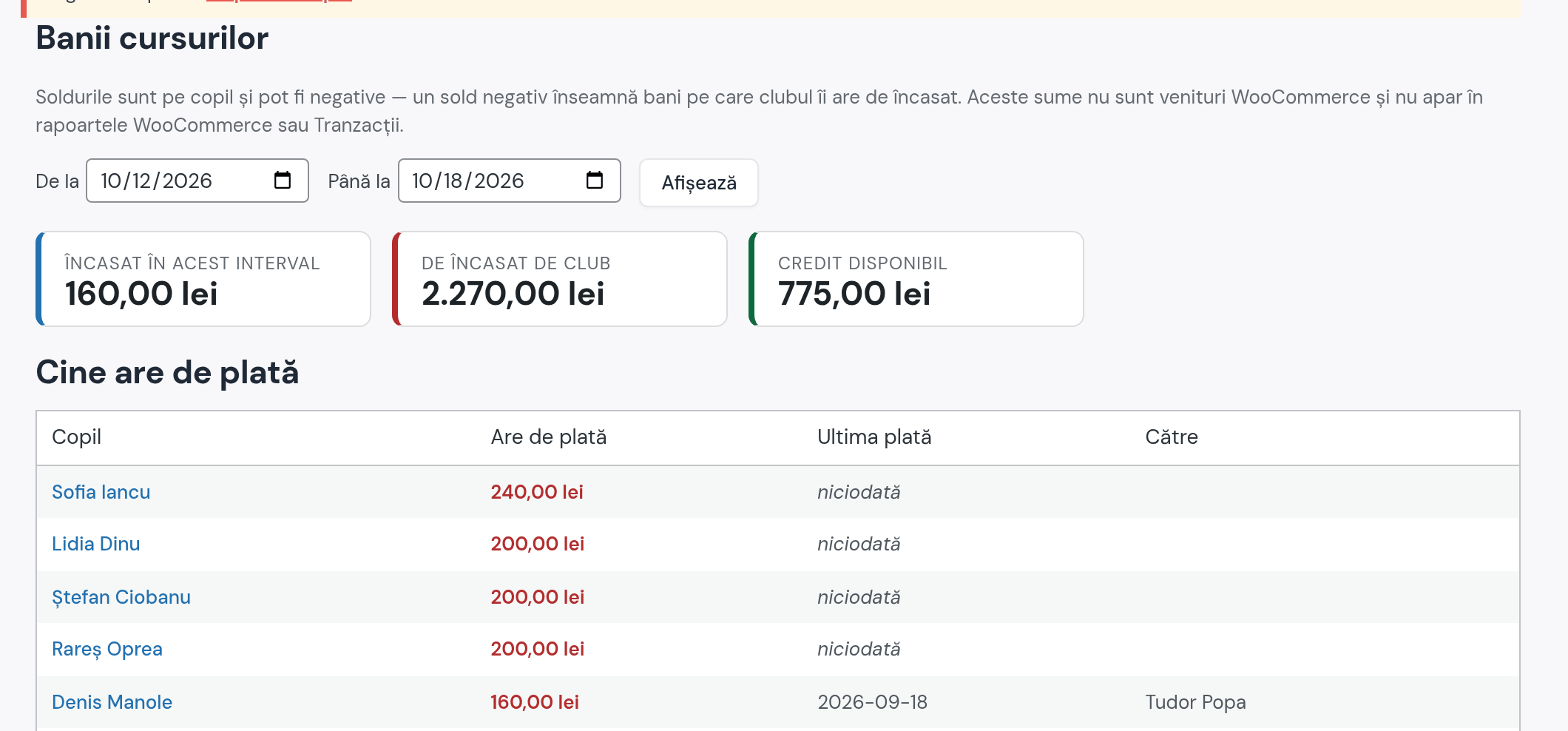Click niciodată in Ștefan Ciobanu's row
The width and height of the screenshot is (1568, 731).
point(859,597)
